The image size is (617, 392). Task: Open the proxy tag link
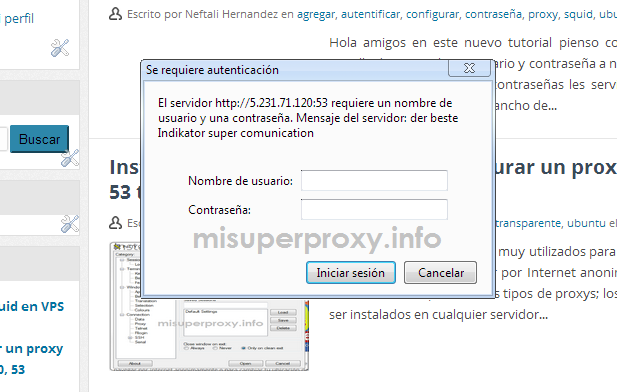543,15
